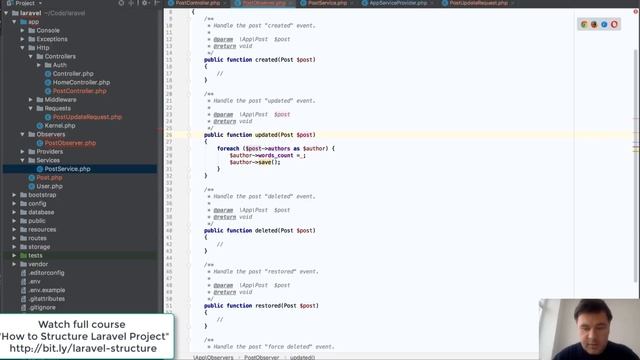The image size is (640, 360).
Task: Collapse the app folder
Action: pyautogui.click(x=14, y=22)
